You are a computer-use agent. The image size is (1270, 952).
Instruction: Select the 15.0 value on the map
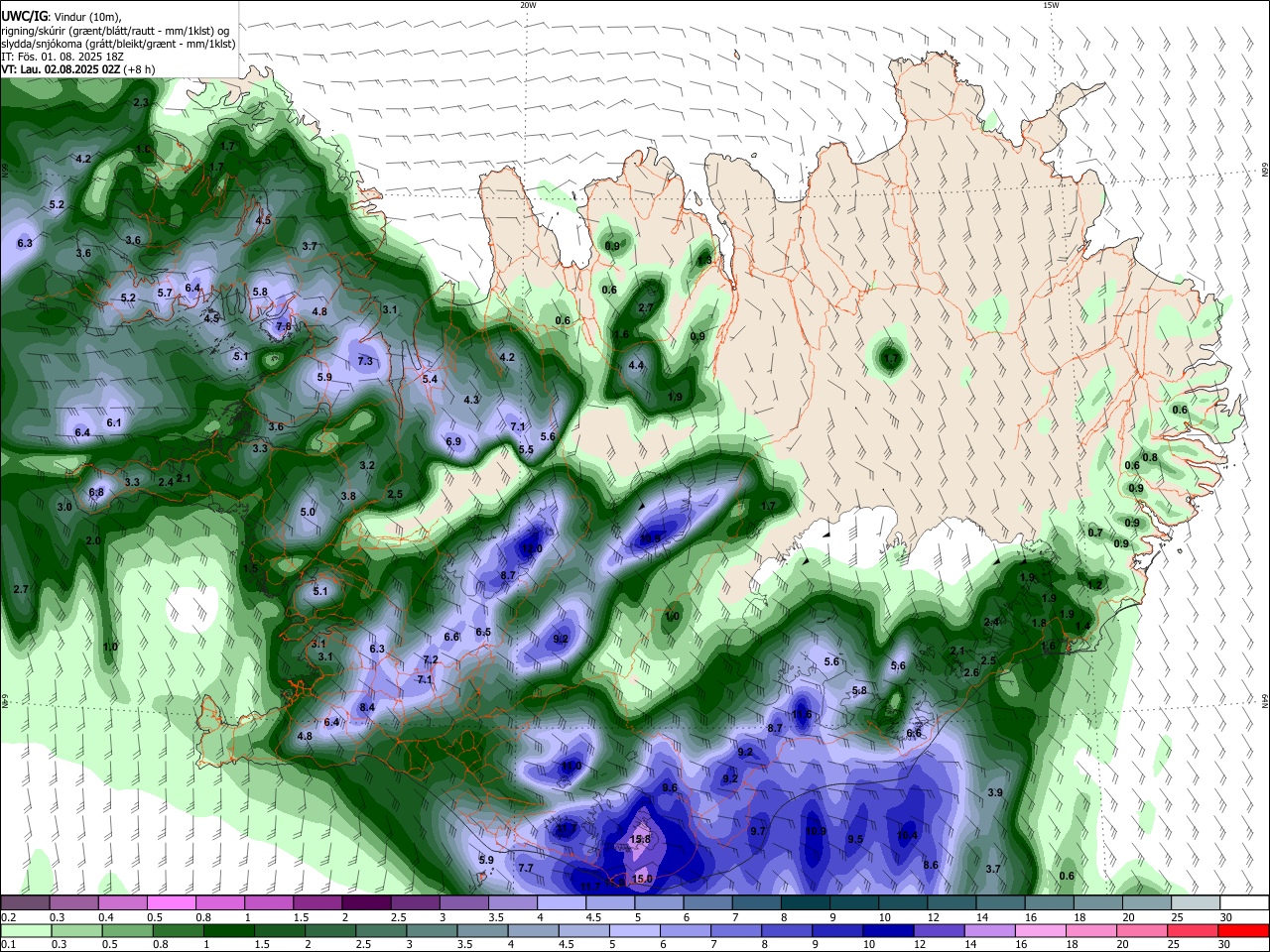642,879
